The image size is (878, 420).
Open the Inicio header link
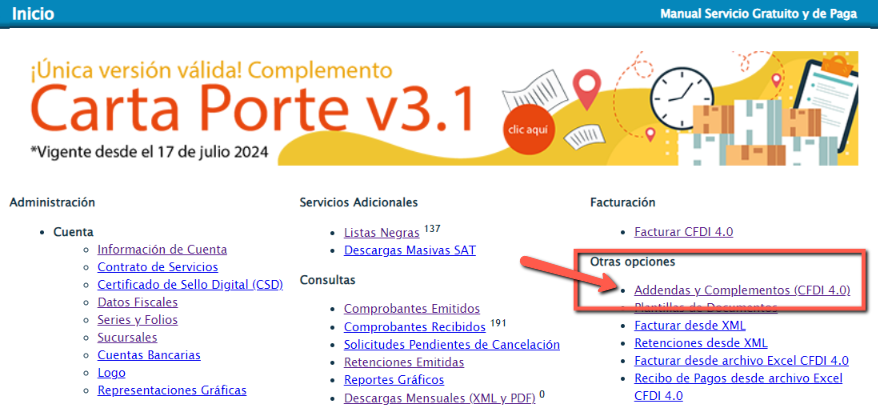(33, 13)
